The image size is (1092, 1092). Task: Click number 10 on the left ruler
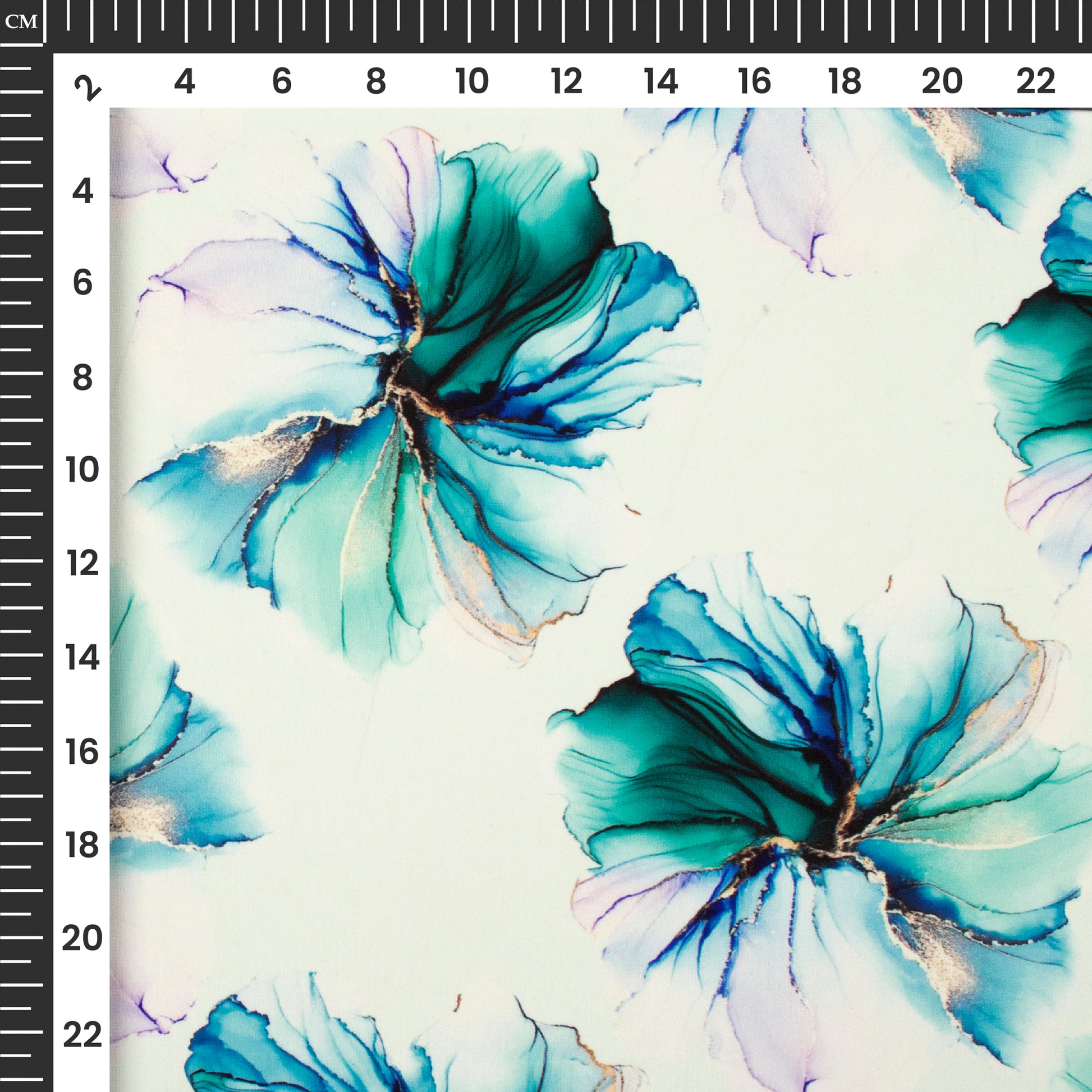[x=82, y=470]
